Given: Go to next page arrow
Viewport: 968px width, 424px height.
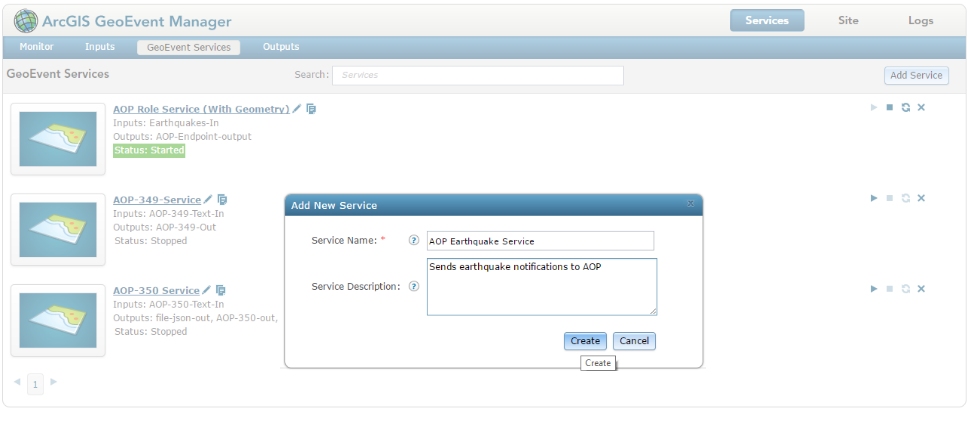Looking at the screenshot, I should pos(54,382).
